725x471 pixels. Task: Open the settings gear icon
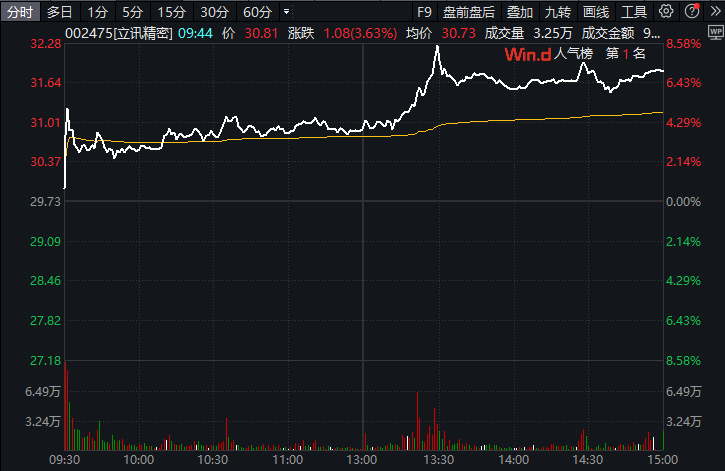(666, 11)
